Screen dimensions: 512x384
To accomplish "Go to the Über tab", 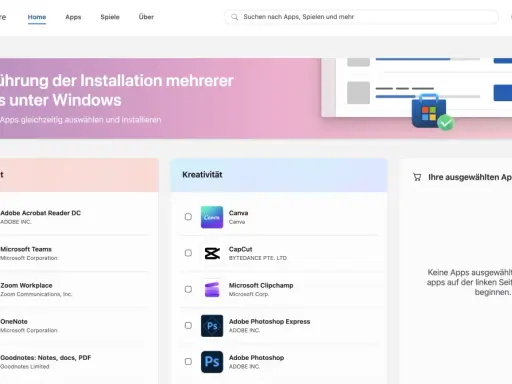I will tap(146, 17).
